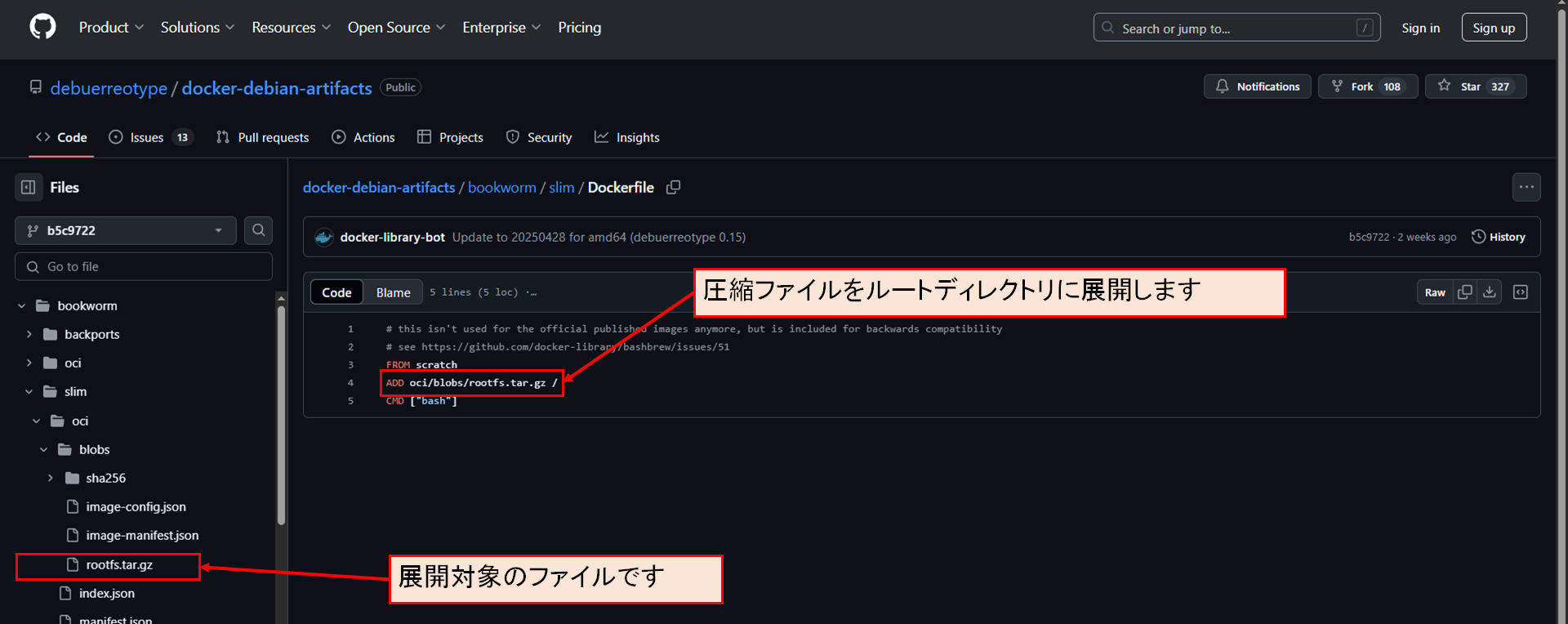Click the Sign in link
Image resolution: width=1568 pixels, height=624 pixels.
(x=1420, y=28)
